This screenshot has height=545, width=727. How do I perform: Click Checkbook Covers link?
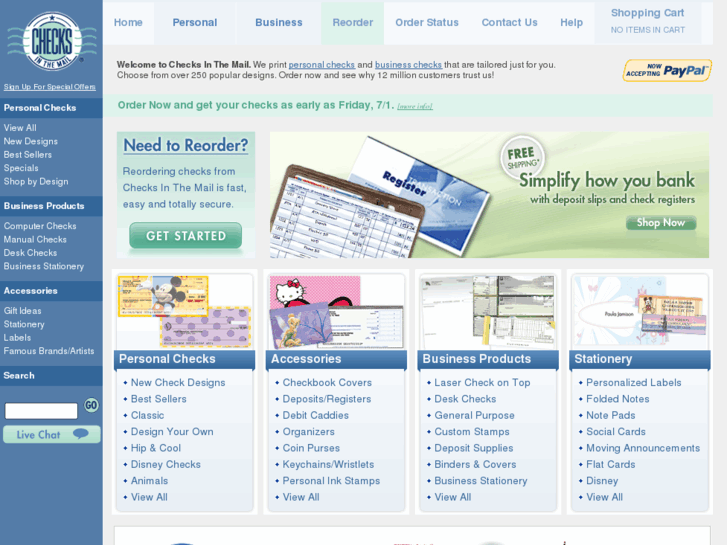point(327,383)
